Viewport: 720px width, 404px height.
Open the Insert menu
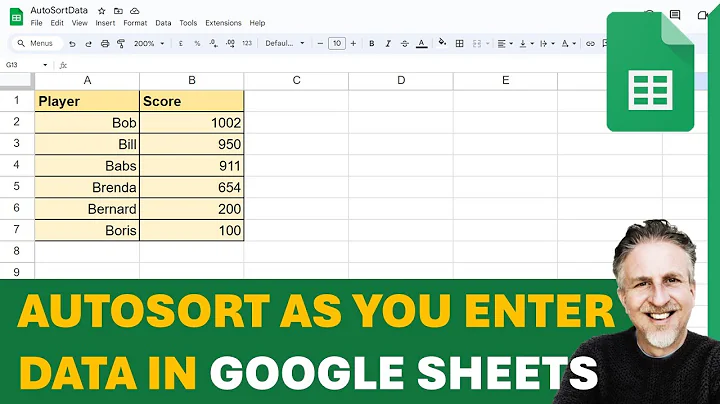105,23
